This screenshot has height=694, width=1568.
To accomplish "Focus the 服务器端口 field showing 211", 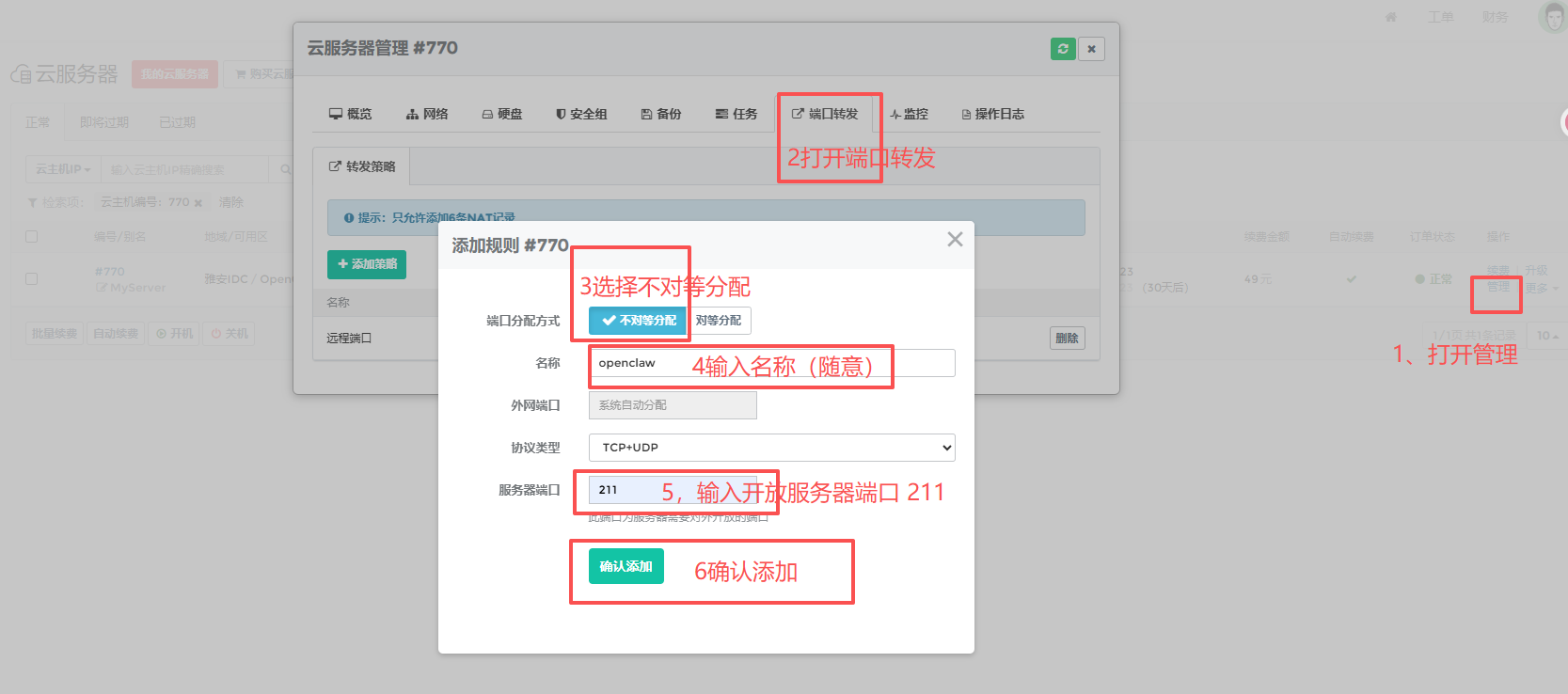I will click(x=673, y=490).
